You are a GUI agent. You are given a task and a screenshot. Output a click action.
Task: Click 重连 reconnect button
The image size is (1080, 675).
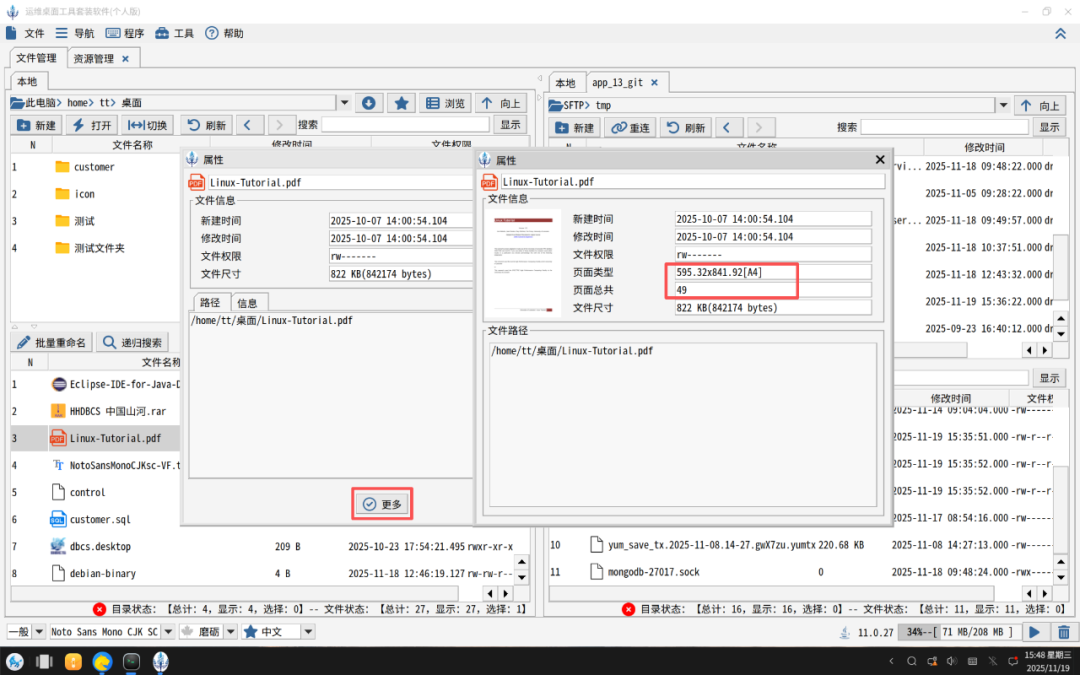(x=631, y=127)
